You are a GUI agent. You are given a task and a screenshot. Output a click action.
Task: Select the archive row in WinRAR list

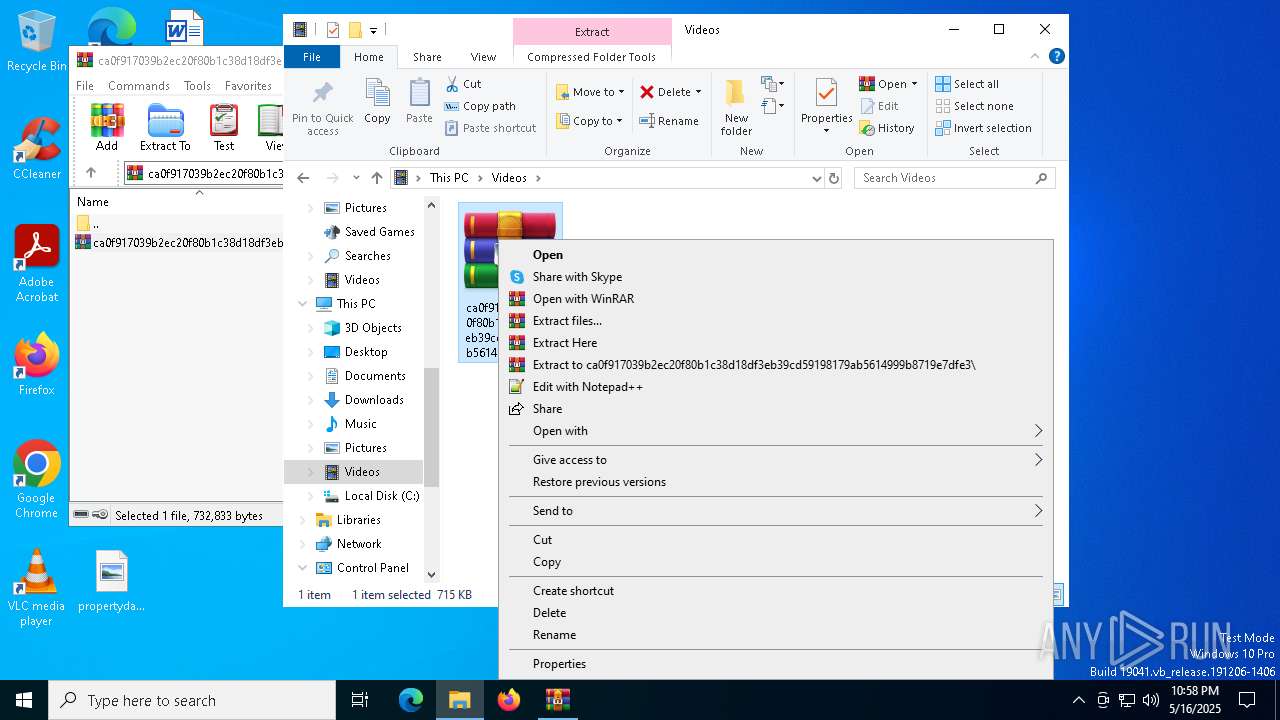[x=178, y=242]
